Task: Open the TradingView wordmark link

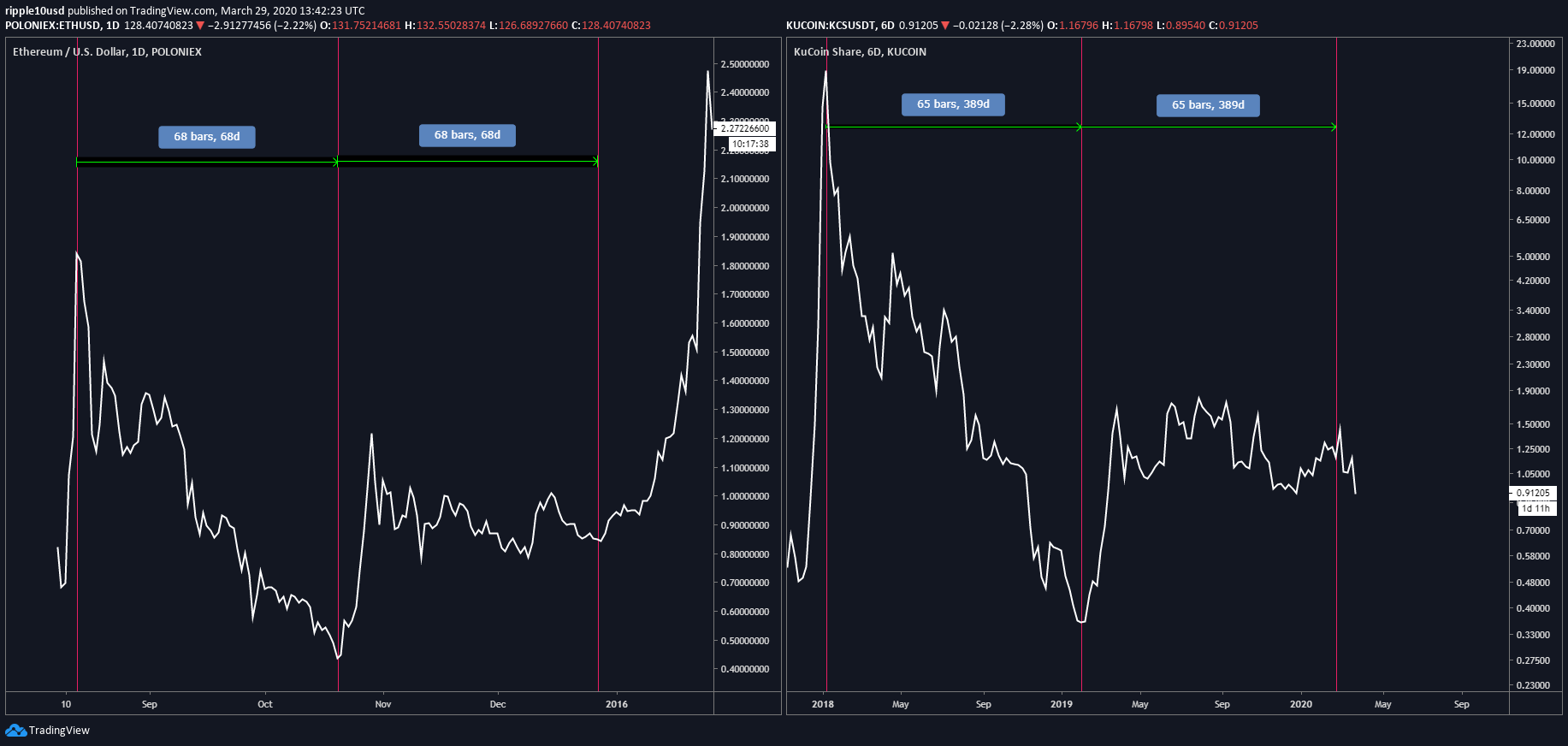Action: [59, 730]
